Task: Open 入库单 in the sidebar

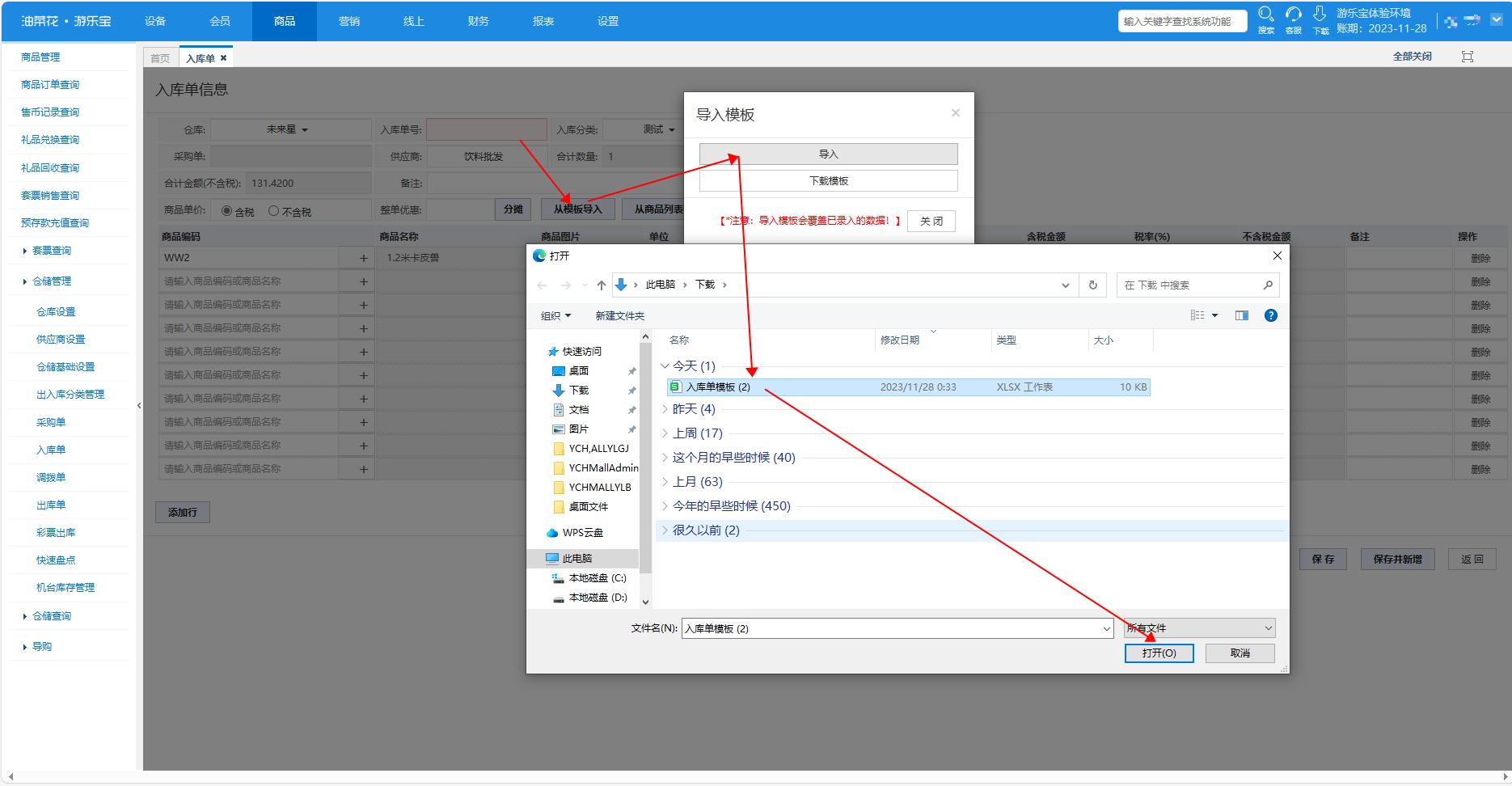Action: [x=51, y=450]
